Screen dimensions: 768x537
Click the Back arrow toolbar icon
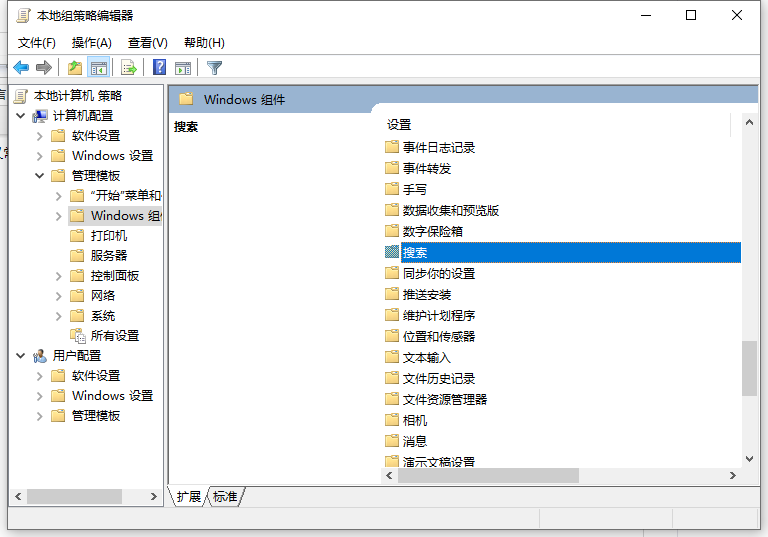21,68
